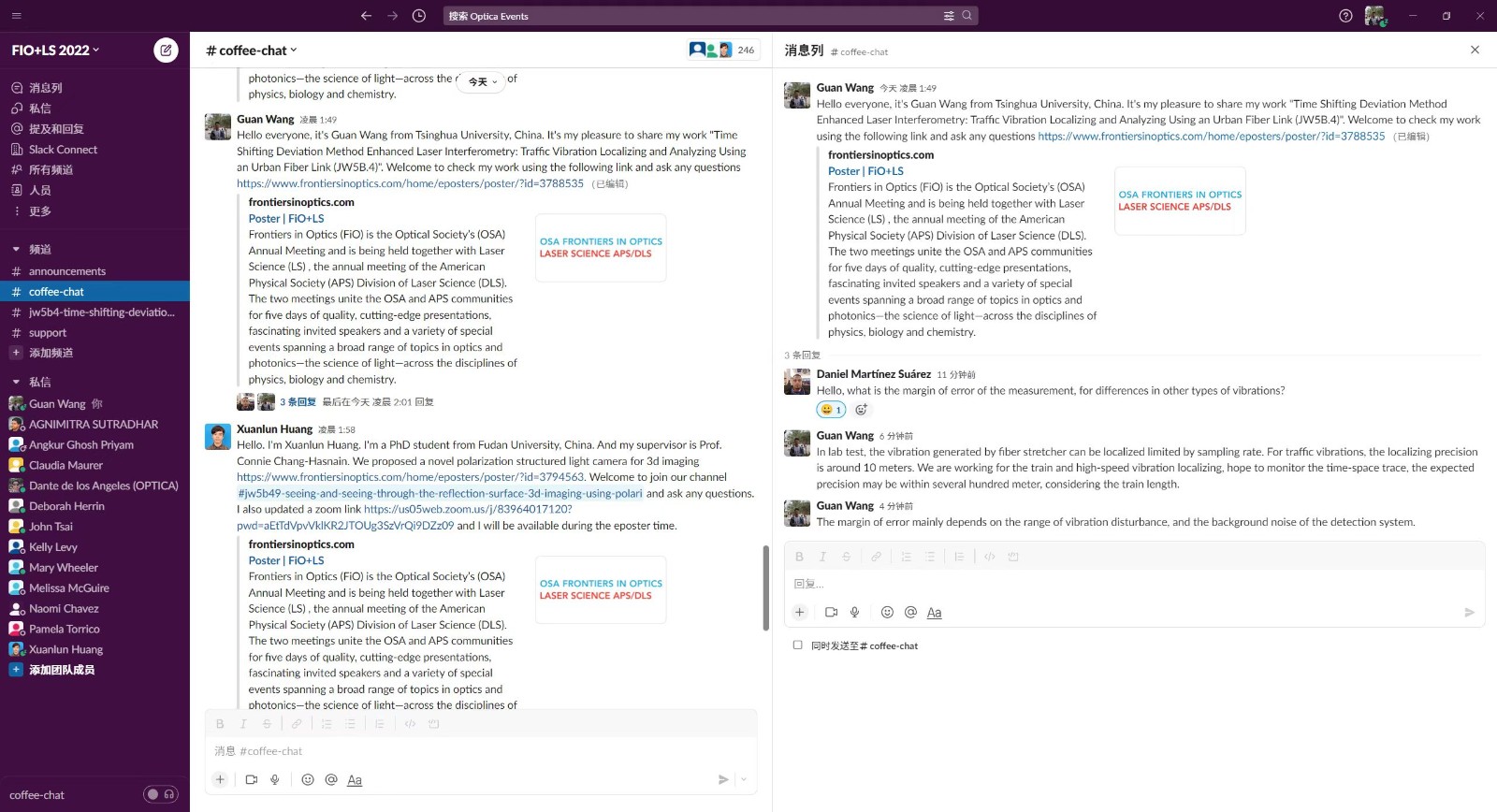Viewport: 1497px width, 812px height.
Task: Click the search filter icon
Action: click(x=949, y=16)
